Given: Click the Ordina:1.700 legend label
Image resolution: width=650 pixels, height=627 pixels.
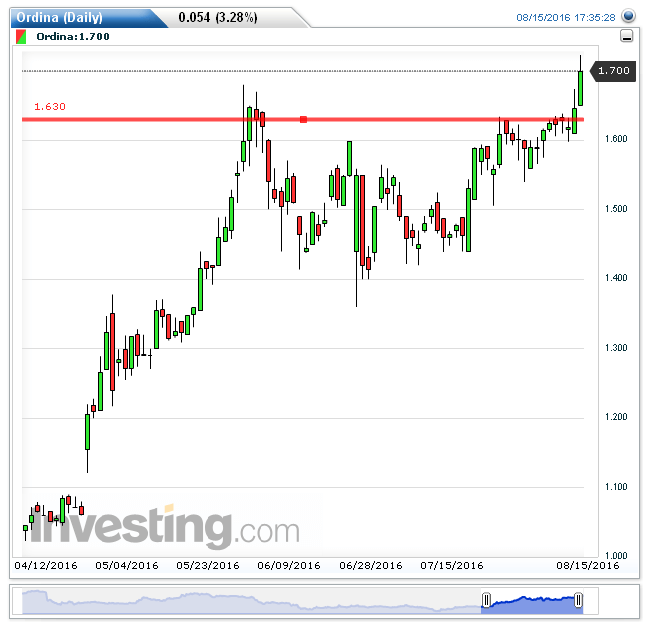Looking at the screenshot, I should pyautogui.click(x=73, y=36).
